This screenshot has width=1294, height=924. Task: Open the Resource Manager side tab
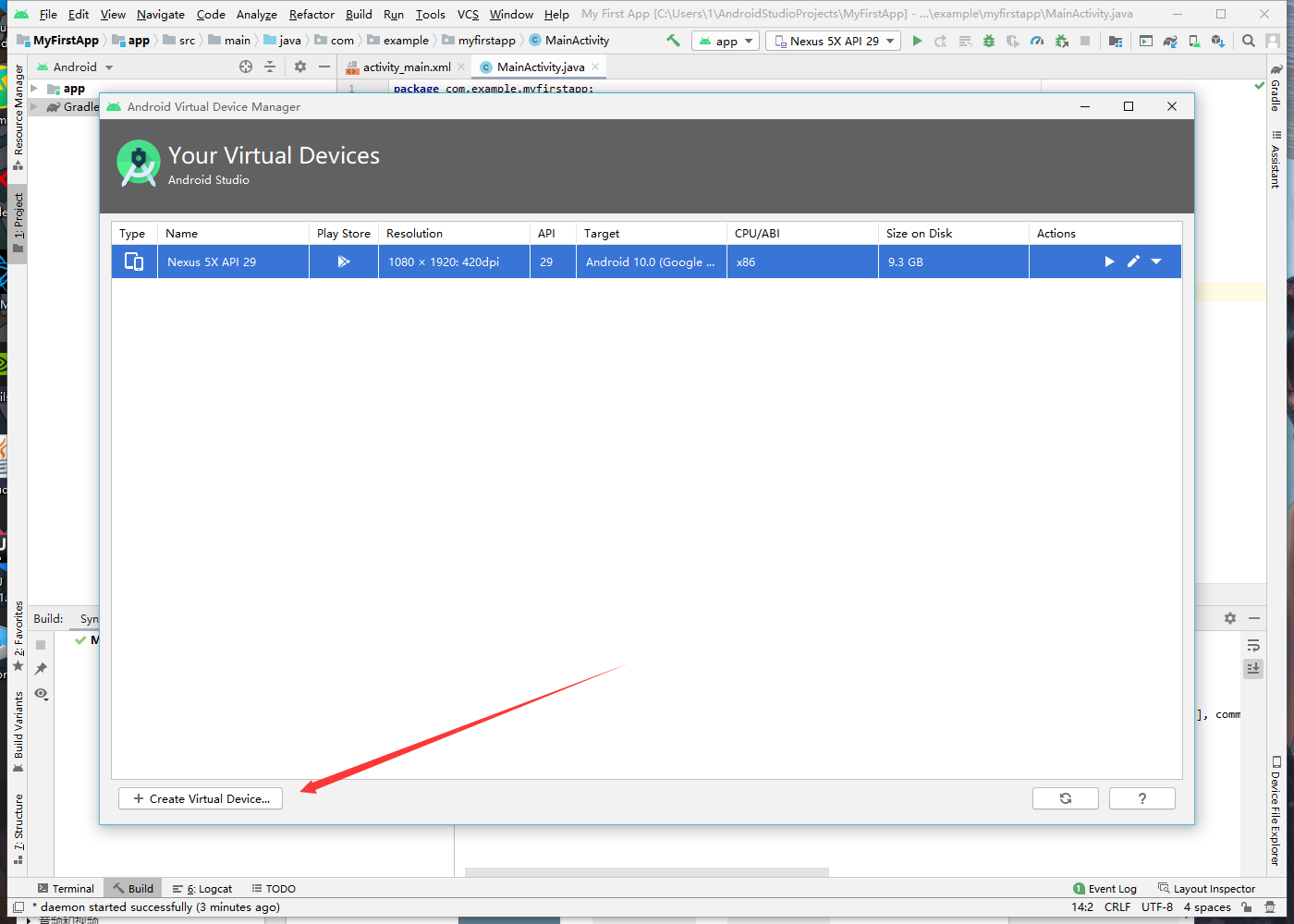[x=18, y=116]
